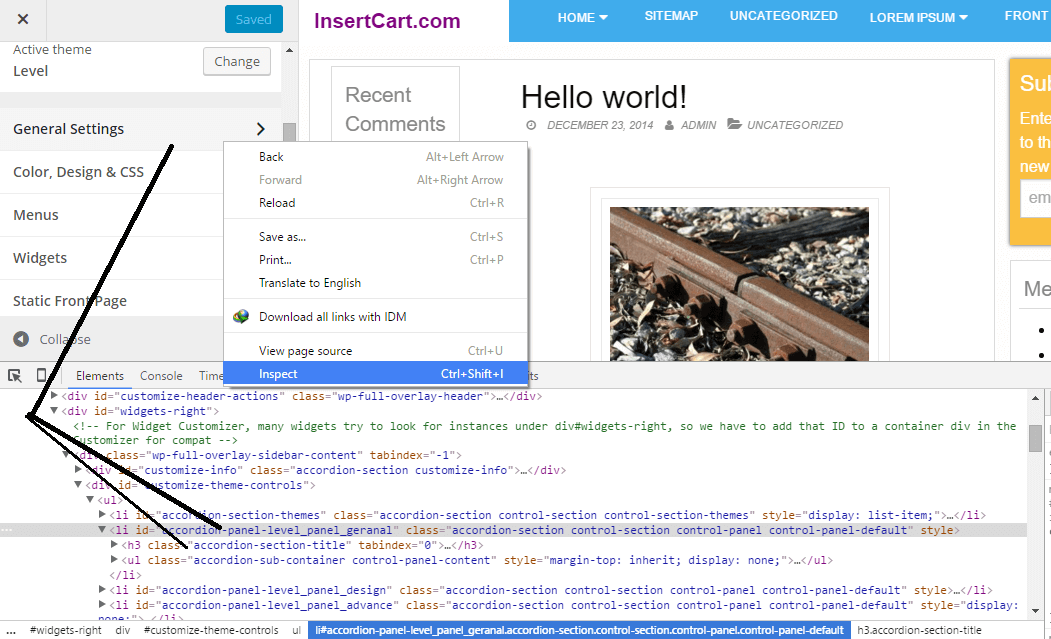Image resolution: width=1051 pixels, height=639 pixels.
Task: Click the Saved button
Action: point(253,19)
